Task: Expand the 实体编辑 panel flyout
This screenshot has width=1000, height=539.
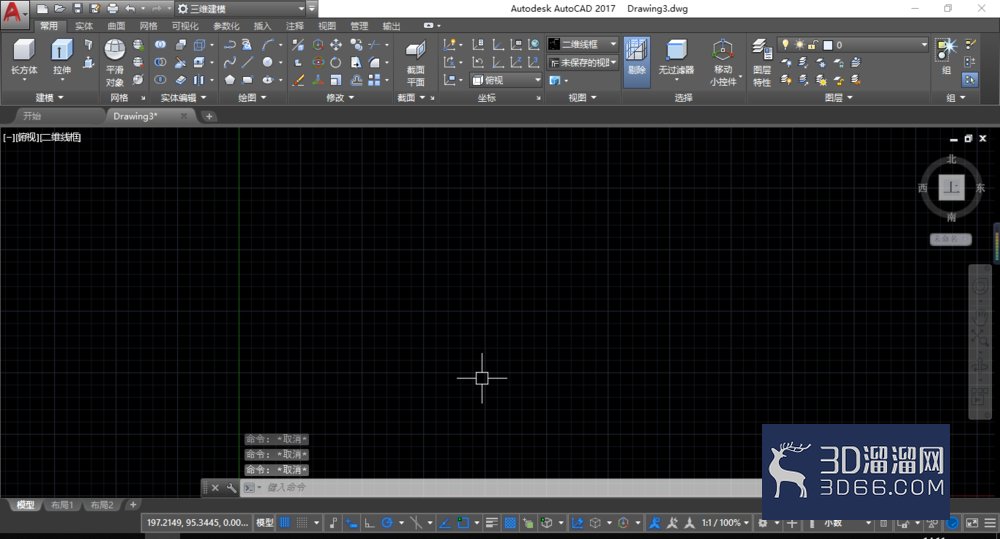Action: tap(184, 98)
